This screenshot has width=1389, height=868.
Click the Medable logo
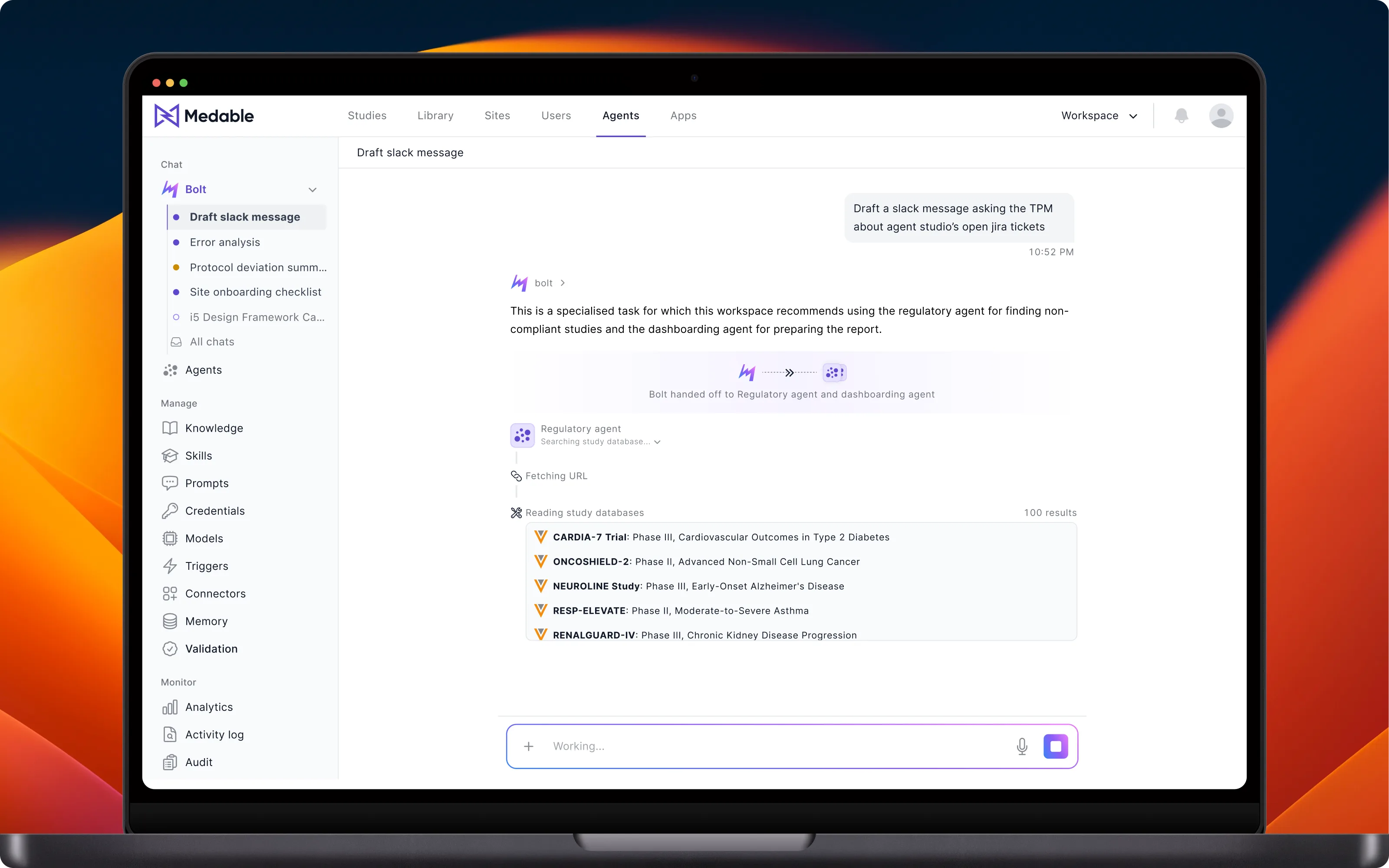(204, 116)
